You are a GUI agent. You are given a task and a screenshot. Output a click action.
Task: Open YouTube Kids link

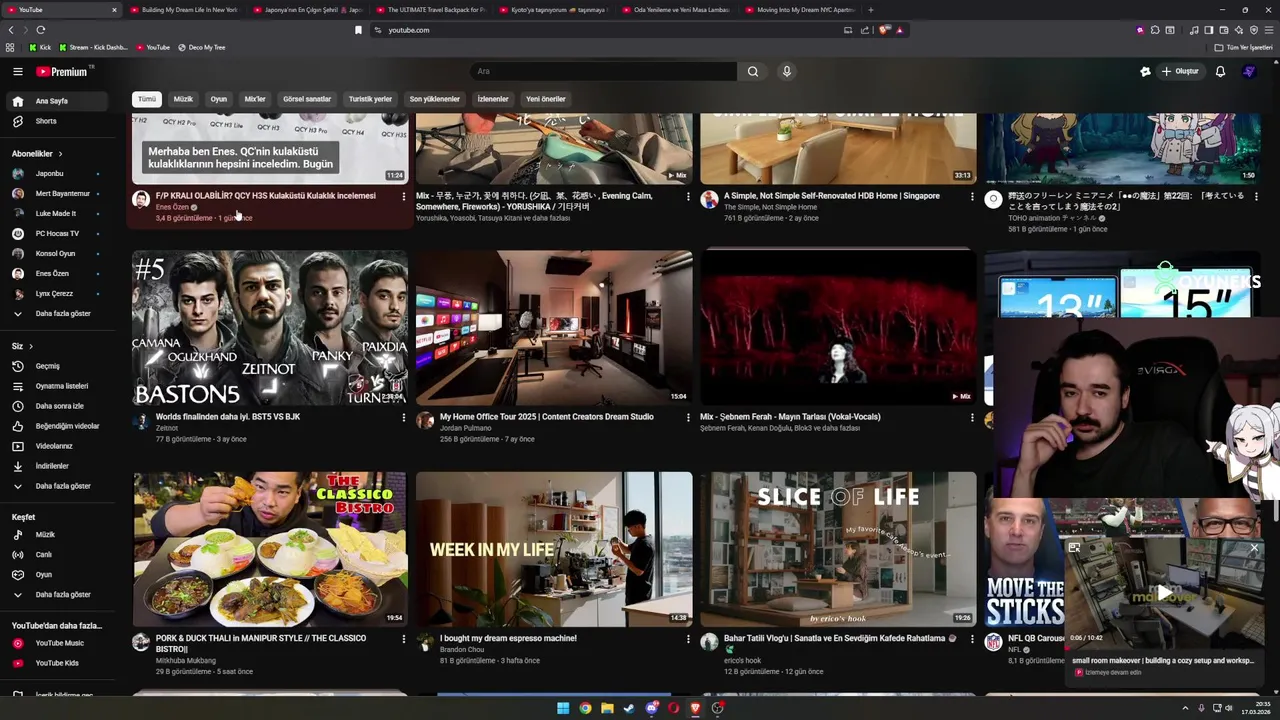click(55, 663)
